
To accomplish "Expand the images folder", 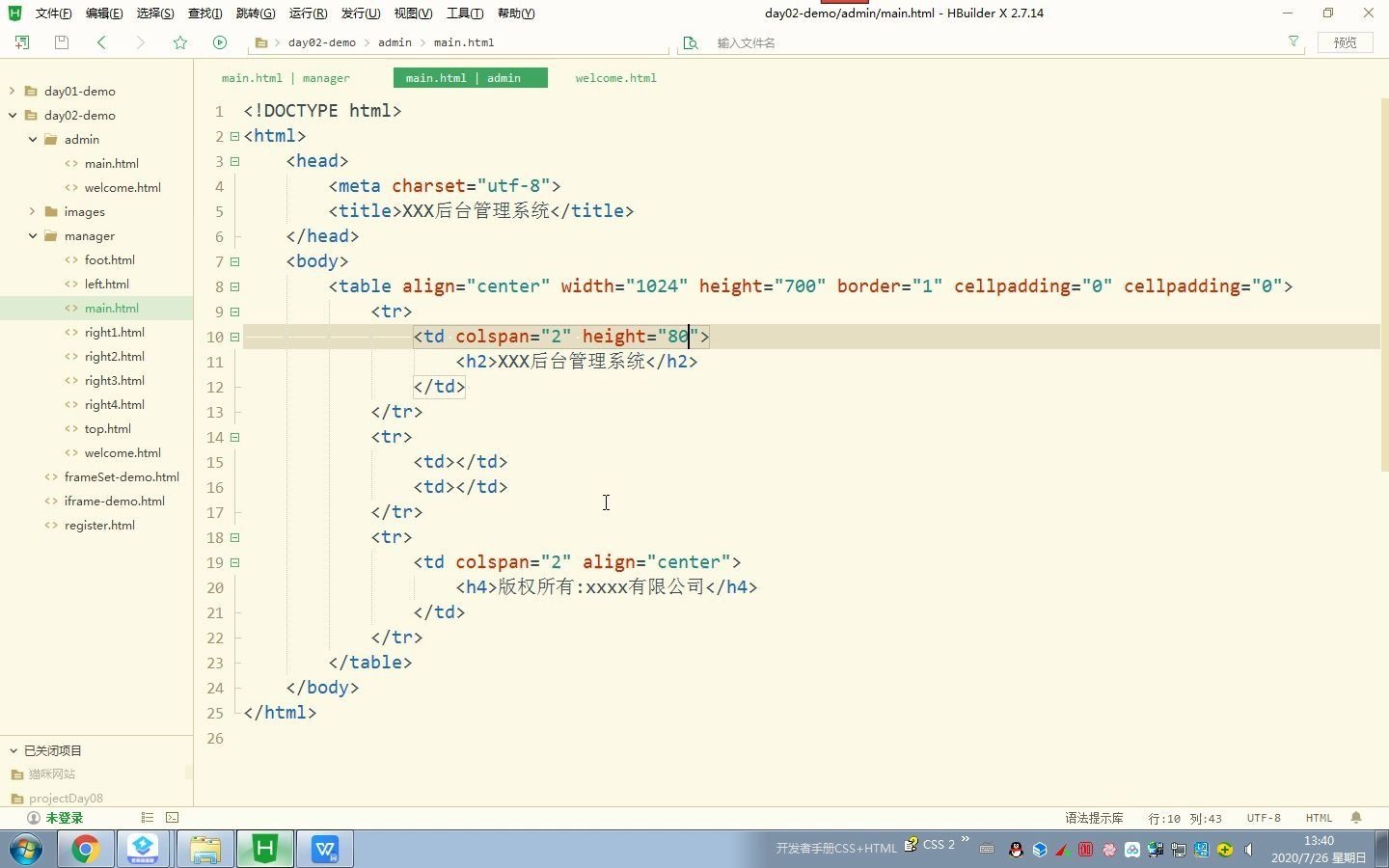I will [x=33, y=211].
